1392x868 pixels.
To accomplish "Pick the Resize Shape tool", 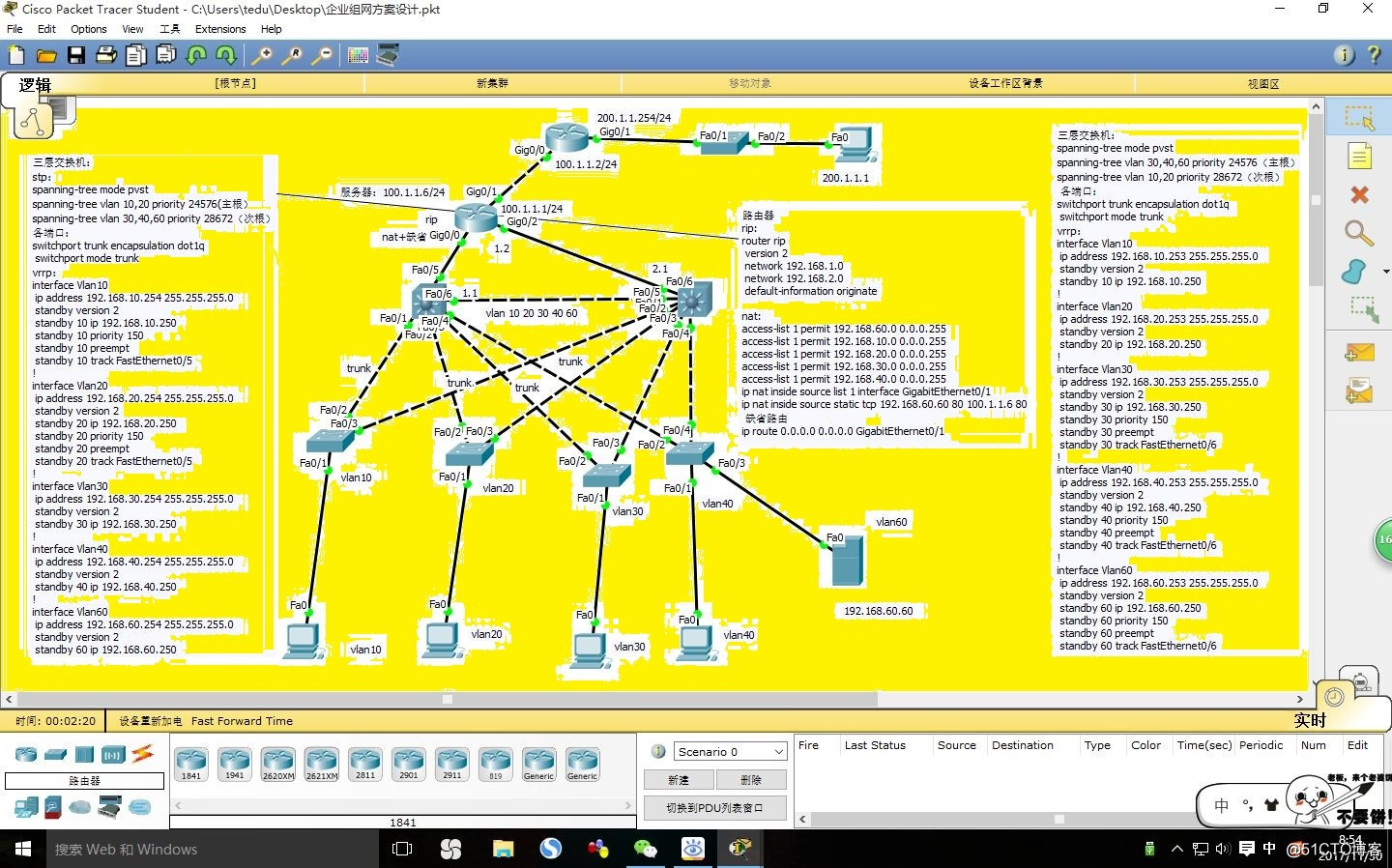I will point(1363,309).
